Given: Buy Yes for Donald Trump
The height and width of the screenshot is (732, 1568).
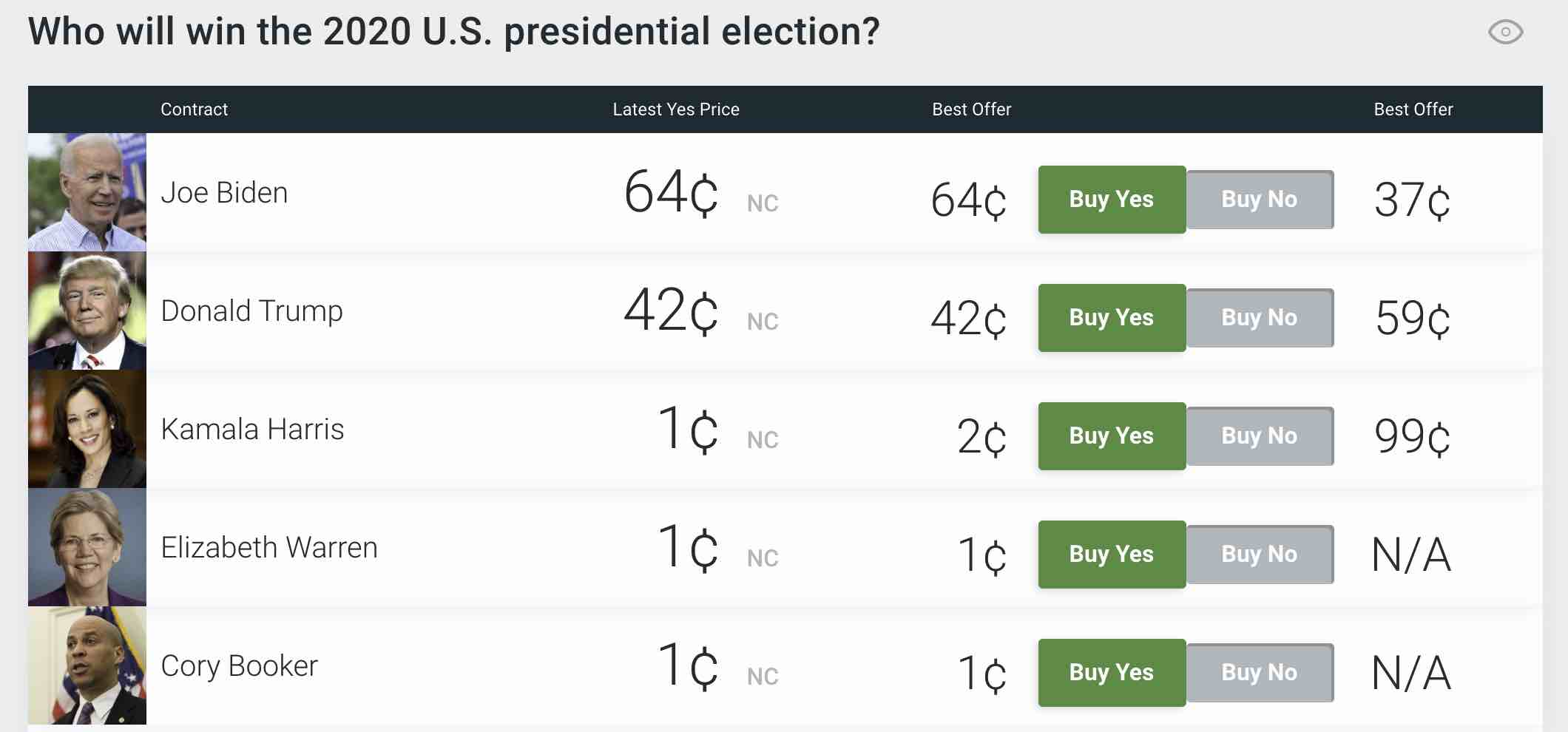Looking at the screenshot, I should tap(1112, 318).
